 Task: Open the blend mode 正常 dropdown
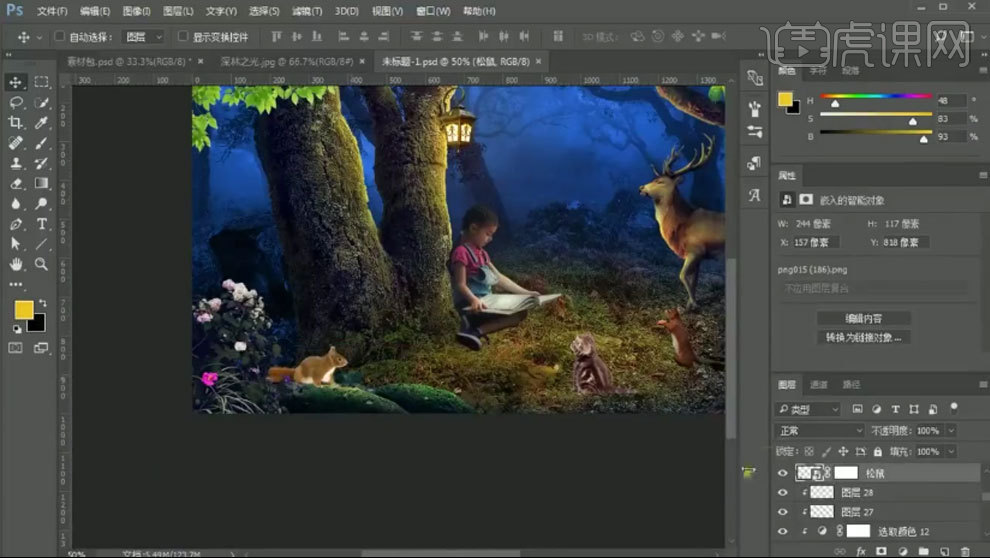(819, 430)
